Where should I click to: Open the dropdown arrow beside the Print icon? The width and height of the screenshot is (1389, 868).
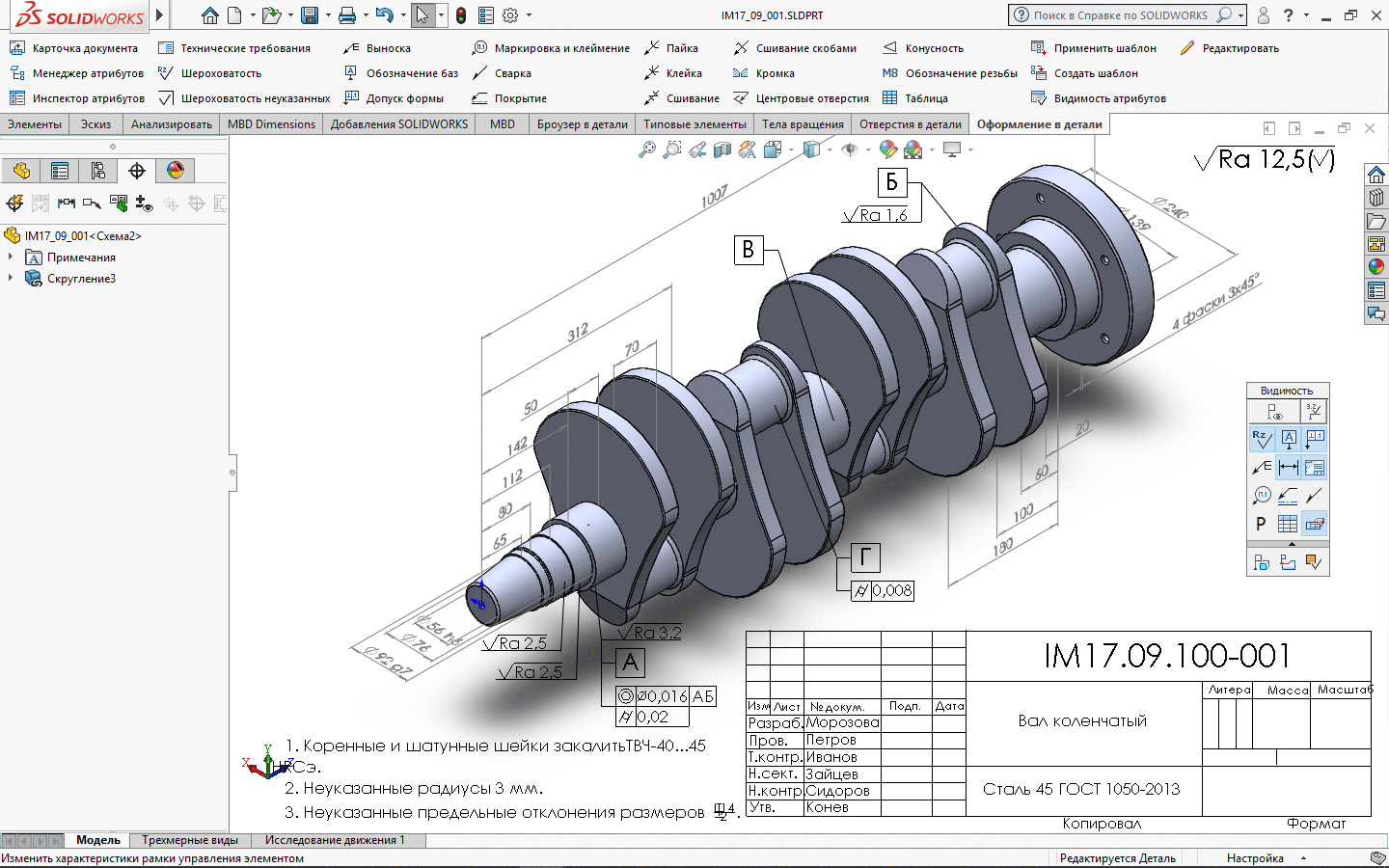[366, 15]
